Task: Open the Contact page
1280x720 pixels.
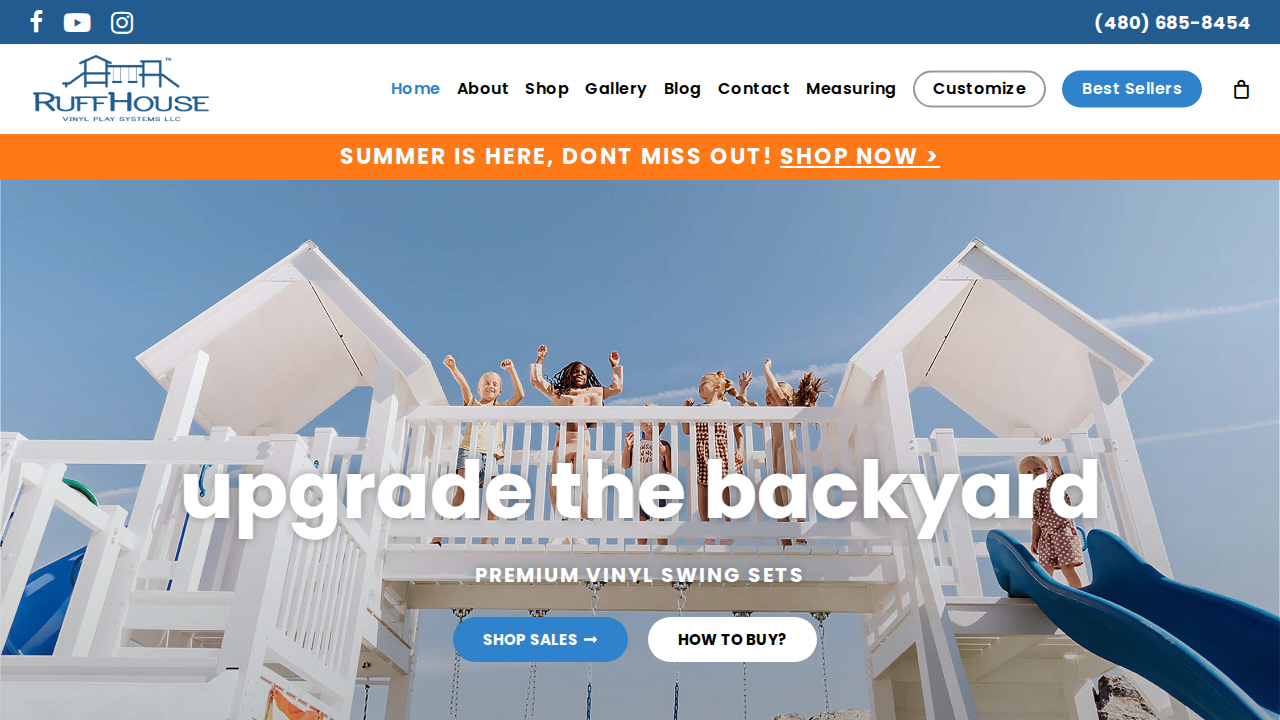Action: pos(754,89)
